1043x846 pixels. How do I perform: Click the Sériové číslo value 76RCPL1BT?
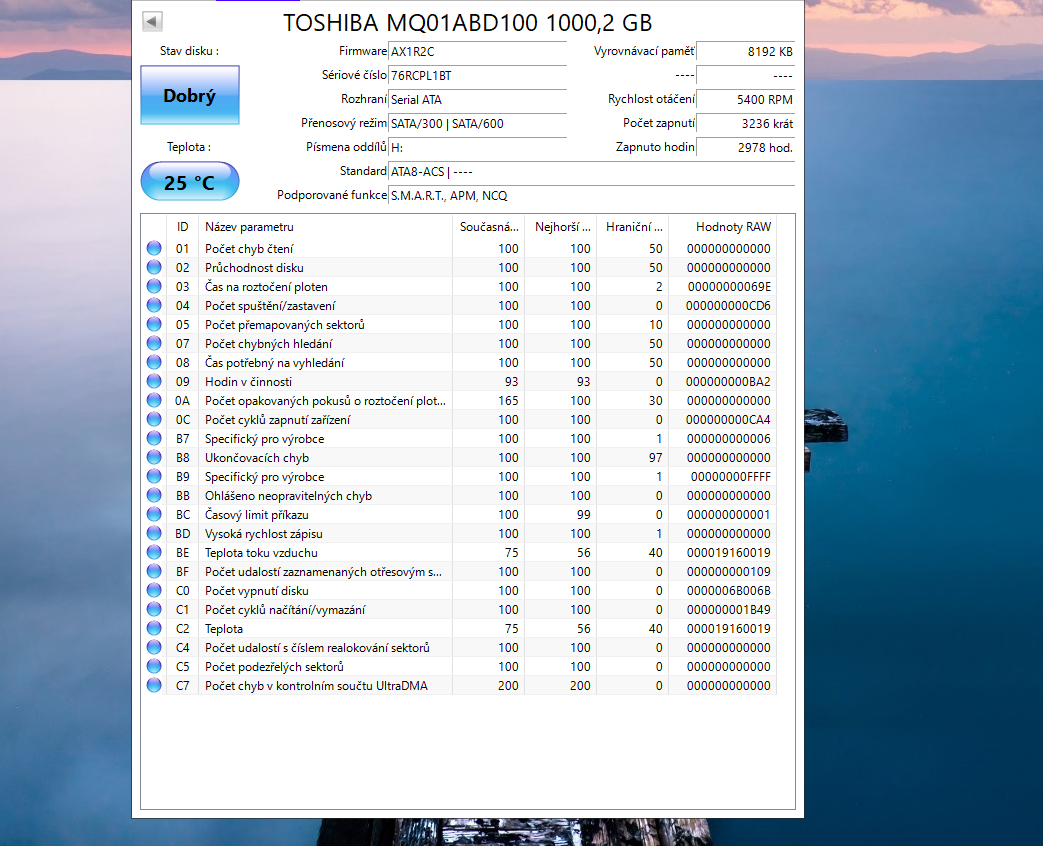point(477,76)
